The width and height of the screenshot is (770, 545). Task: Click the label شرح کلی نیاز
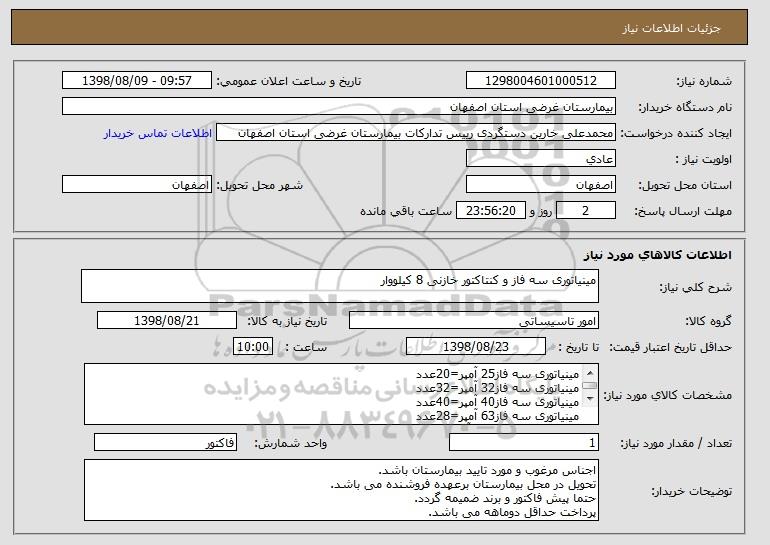tap(695, 287)
